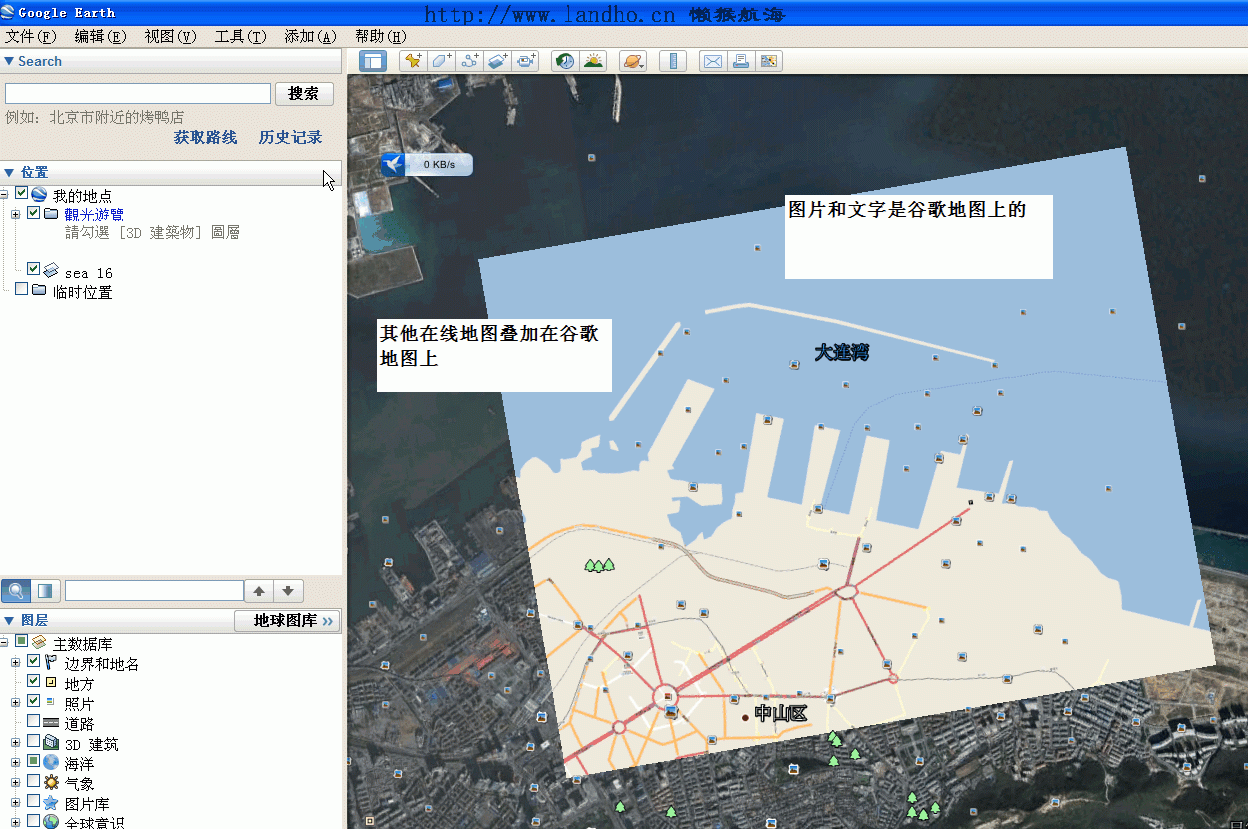Open the 地球图库 gallery button

(x=287, y=620)
